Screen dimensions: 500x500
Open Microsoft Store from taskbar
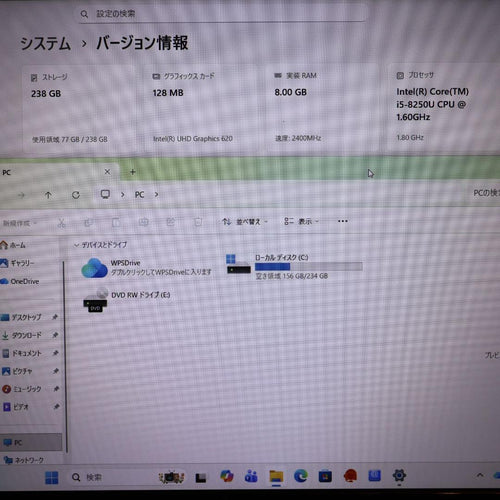pos(325,476)
